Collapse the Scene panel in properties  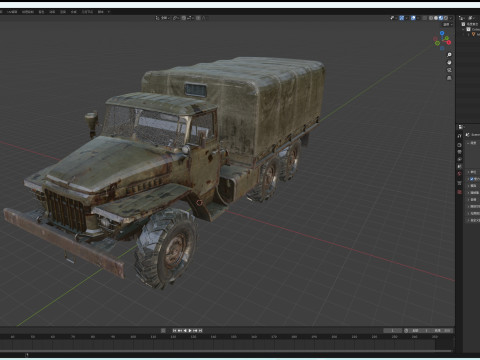(x=468, y=143)
